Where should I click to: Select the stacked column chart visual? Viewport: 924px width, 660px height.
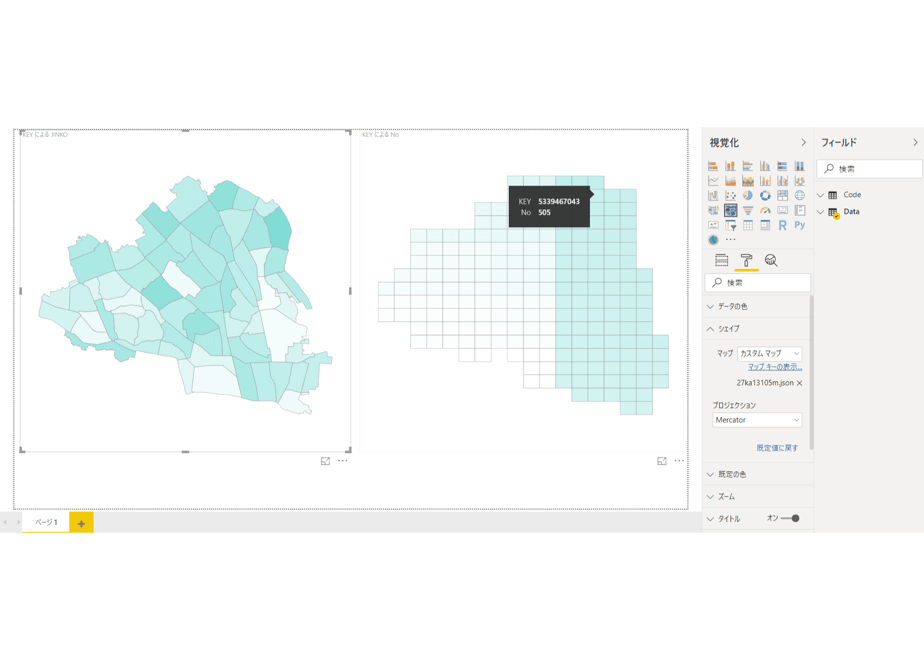click(730, 166)
